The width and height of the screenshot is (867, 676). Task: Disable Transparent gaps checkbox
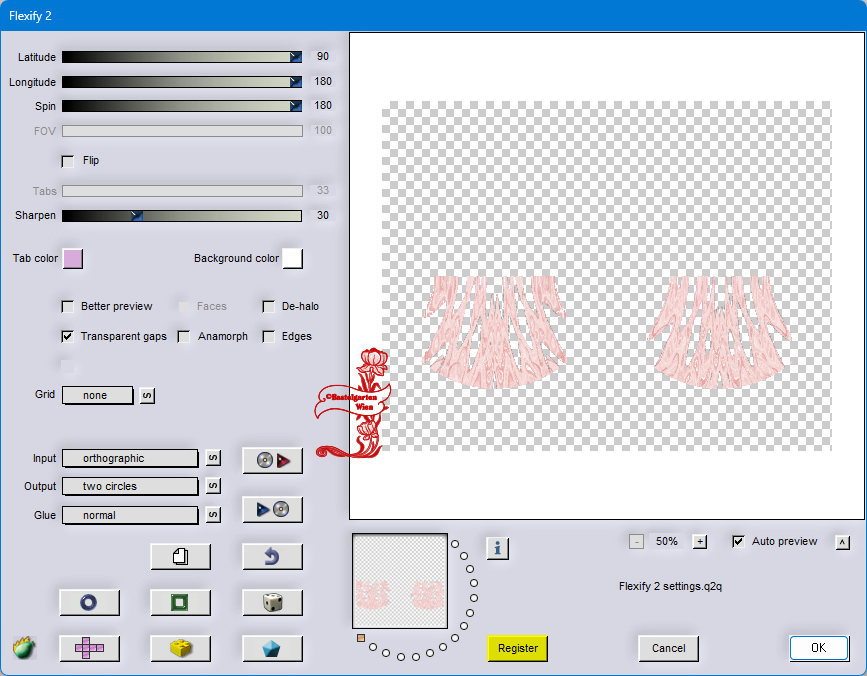tap(68, 337)
